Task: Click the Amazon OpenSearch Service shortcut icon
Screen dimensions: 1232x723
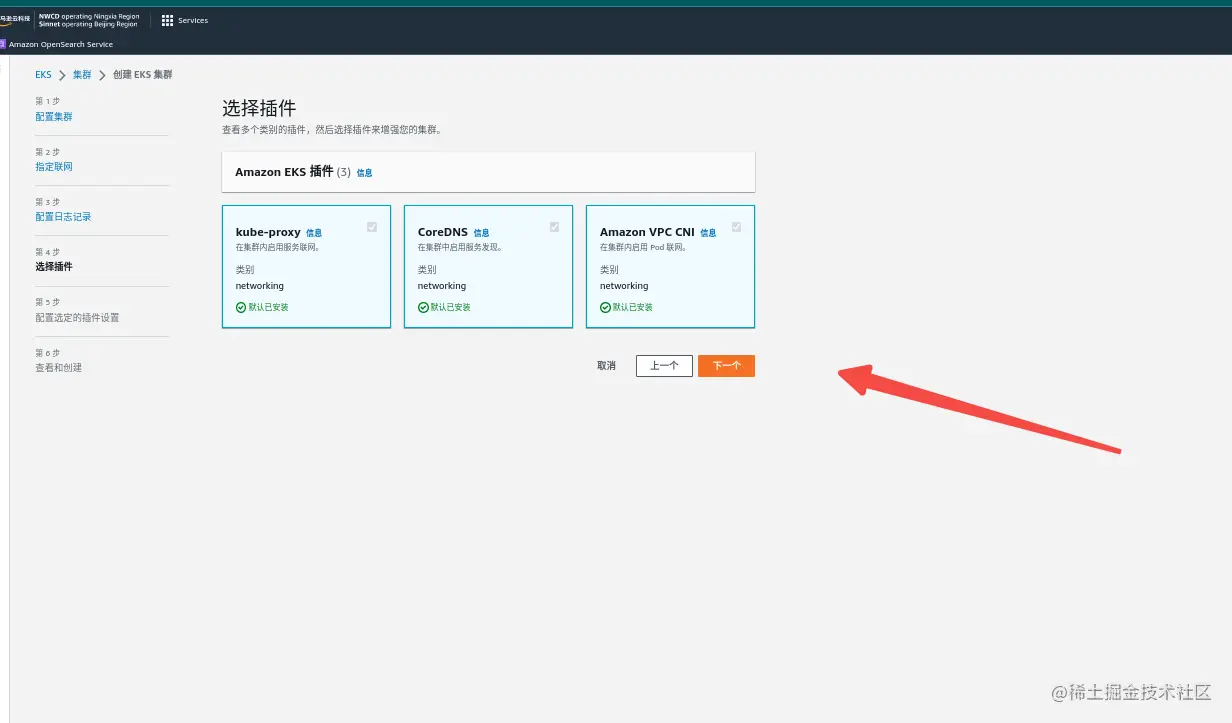Action: coord(3,44)
